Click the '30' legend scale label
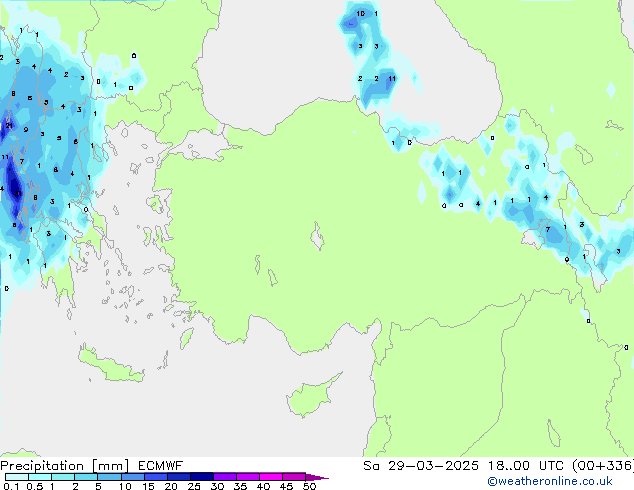 coord(217,486)
